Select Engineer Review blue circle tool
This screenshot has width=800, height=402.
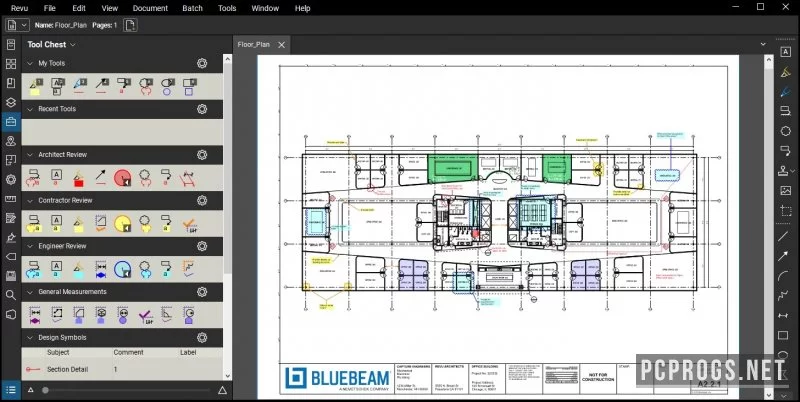[x=122, y=269]
